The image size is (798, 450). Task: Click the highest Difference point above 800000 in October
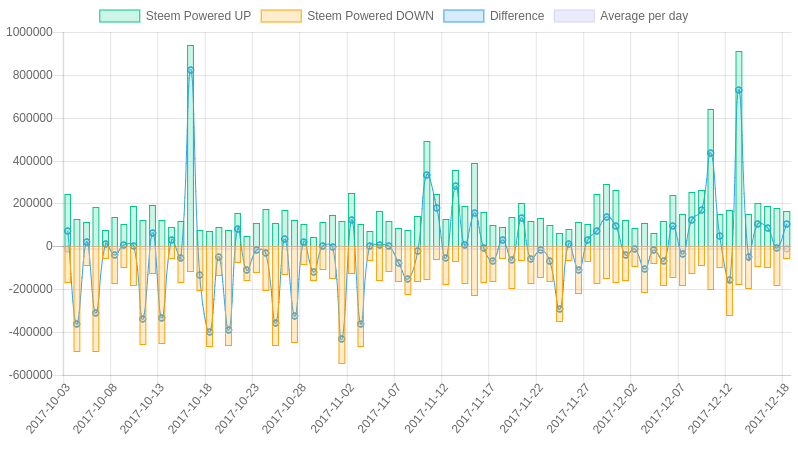[190, 70]
